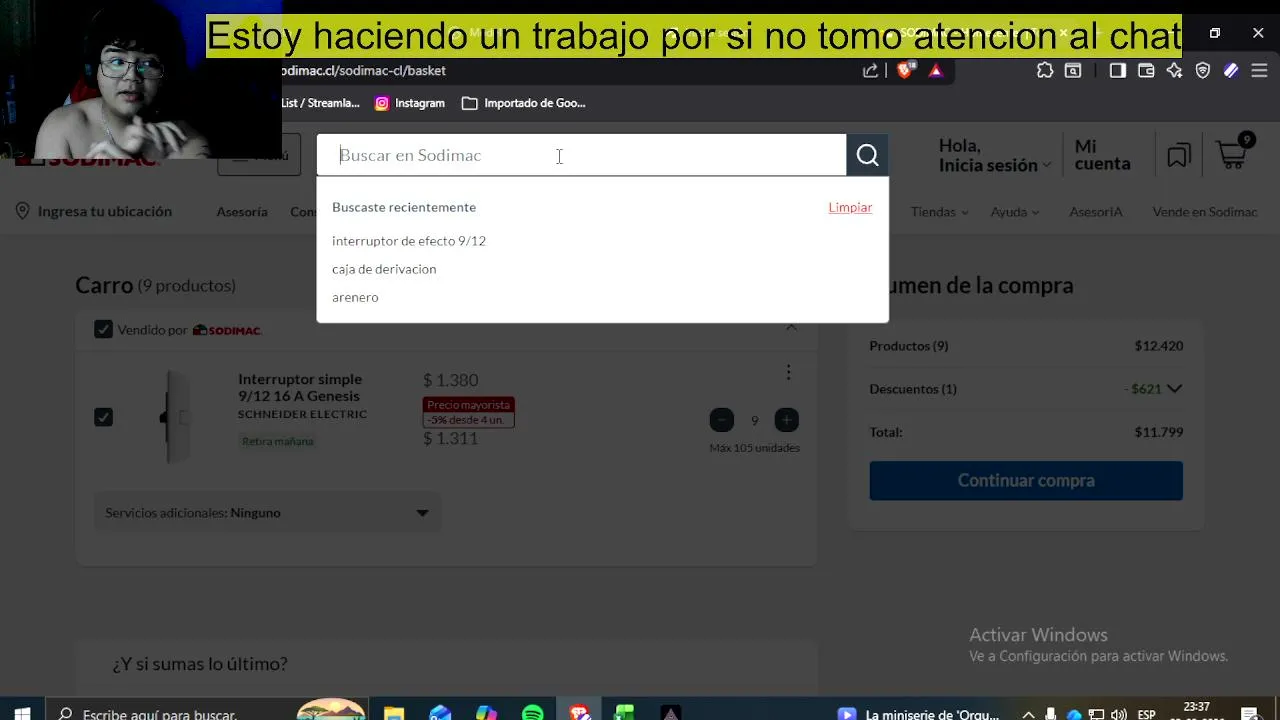Open the Asesoría menu item
This screenshot has width=1280, height=720.
click(x=242, y=212)
